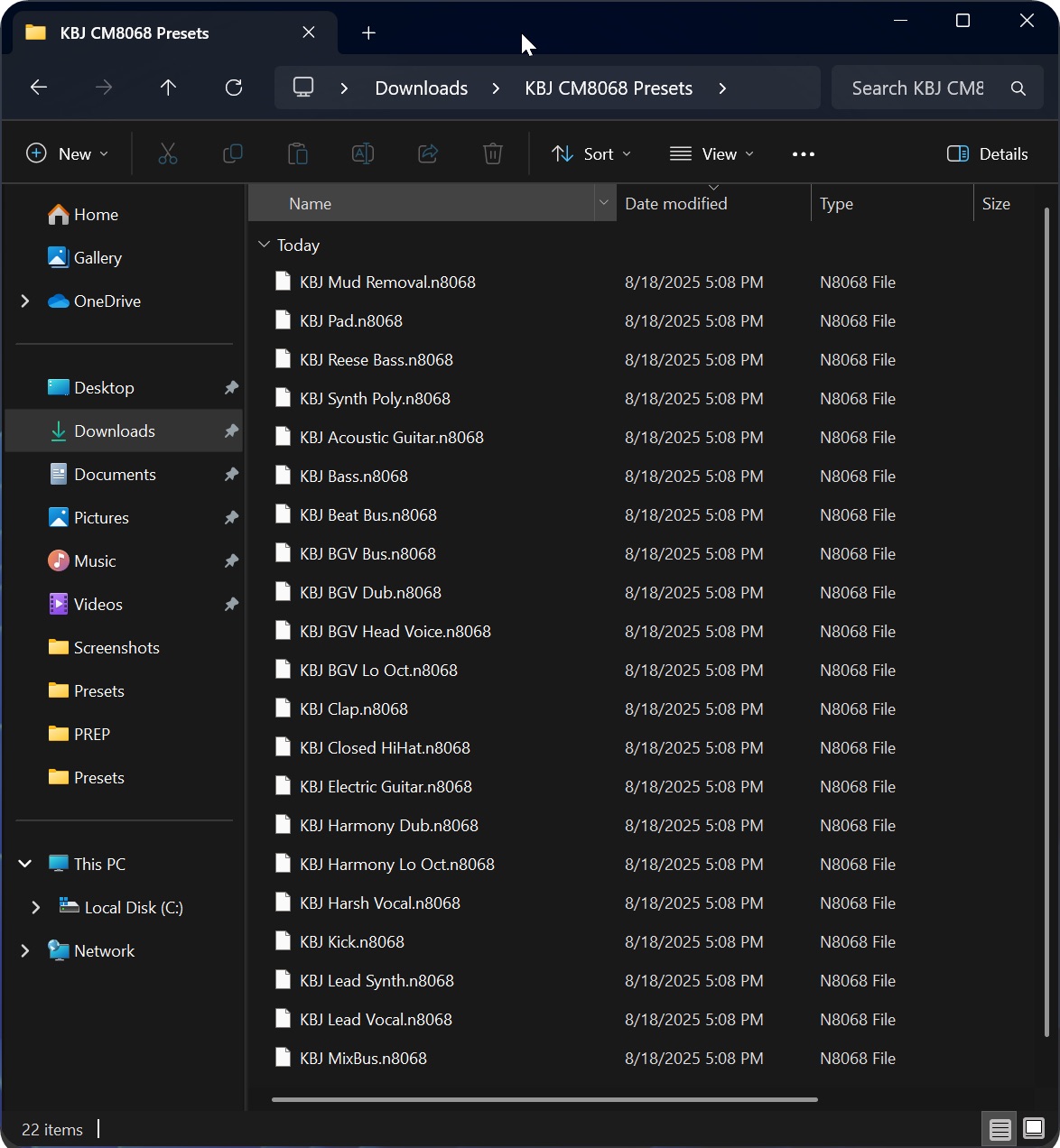Add a new tab with plus button
This screenshot has height=1148, width=1060.
click(368, 33)
